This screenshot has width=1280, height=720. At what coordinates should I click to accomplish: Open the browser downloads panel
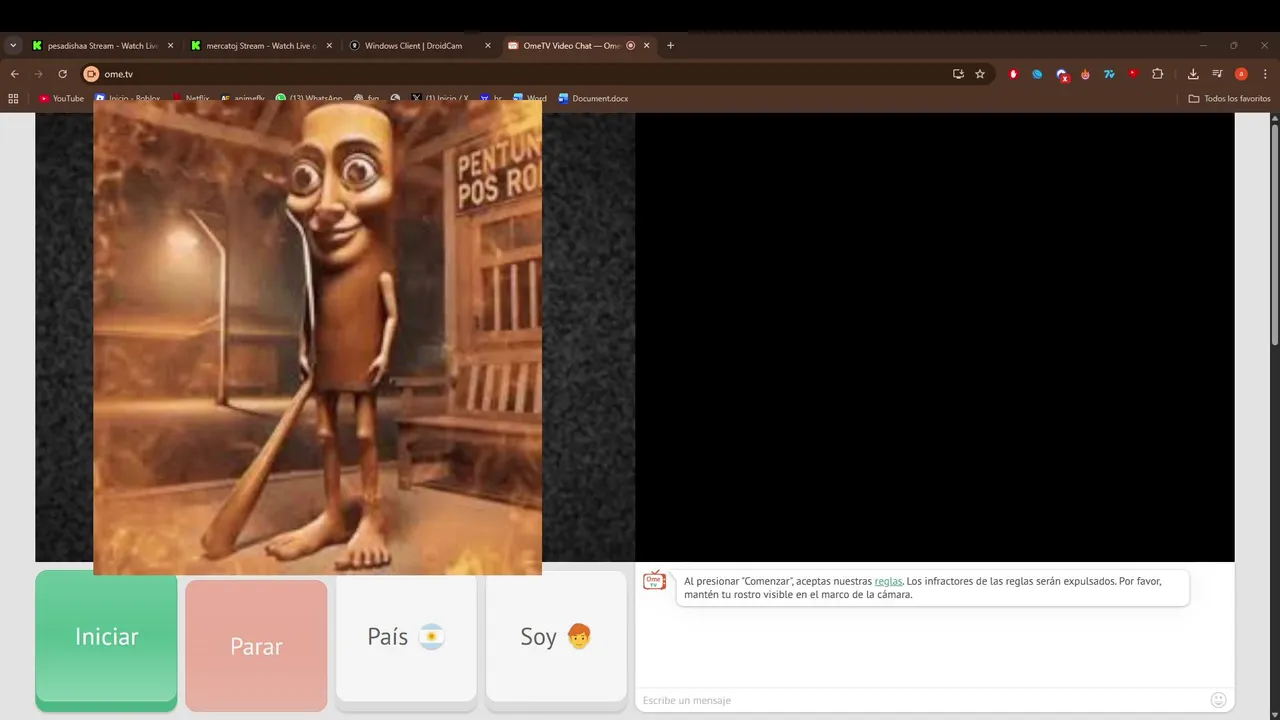[1193, 74]
